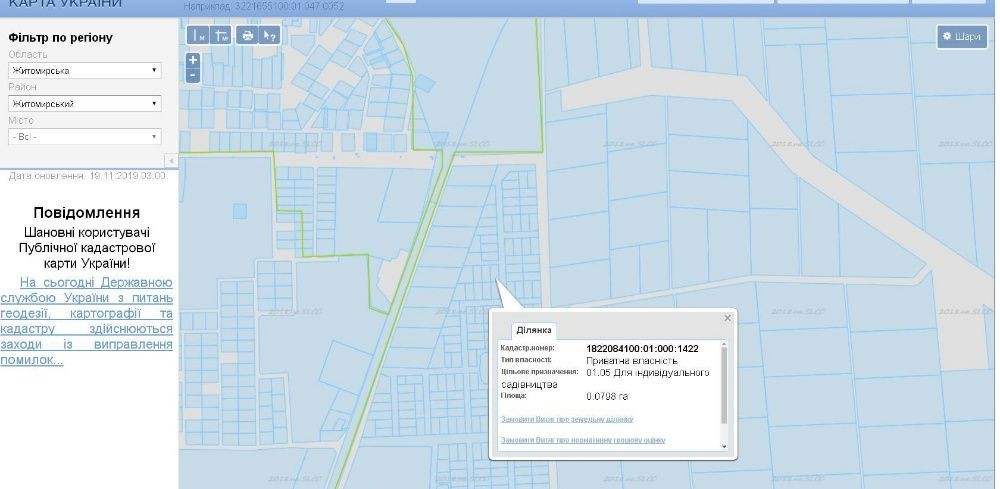This screenshot has height=489, width=1000.
Task: Open the Область dropdown showing Житомирська
Action: pos(85,71)
